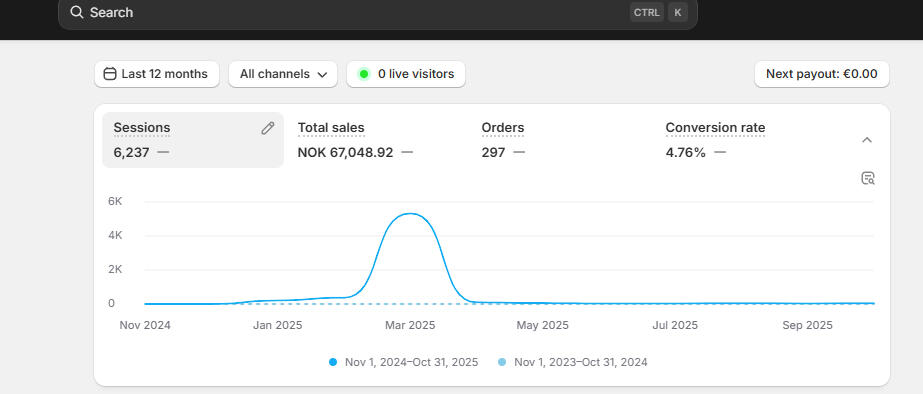This screenshot has width=923, height=394.
Task: Click the 2K y-axis label
Action: point(115,270)
